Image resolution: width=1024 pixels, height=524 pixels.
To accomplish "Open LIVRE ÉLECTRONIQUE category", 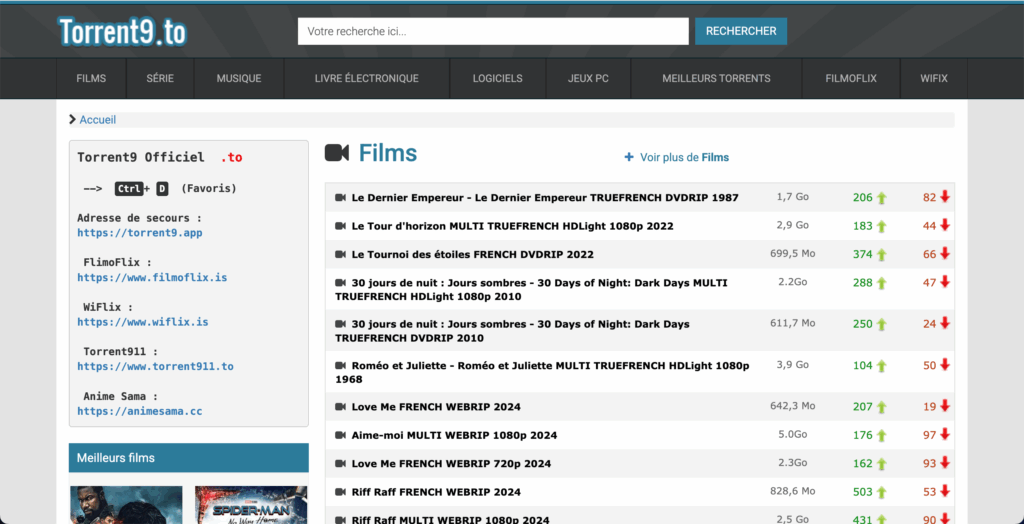I will tap(366, 78).
